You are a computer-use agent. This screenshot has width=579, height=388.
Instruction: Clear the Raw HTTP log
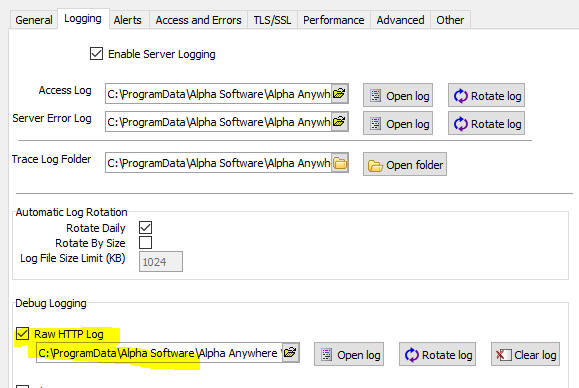525,354
